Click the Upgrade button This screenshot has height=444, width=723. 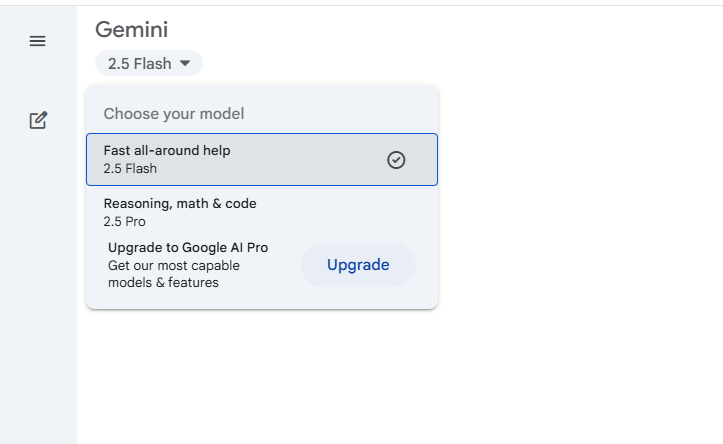(358, 265)
